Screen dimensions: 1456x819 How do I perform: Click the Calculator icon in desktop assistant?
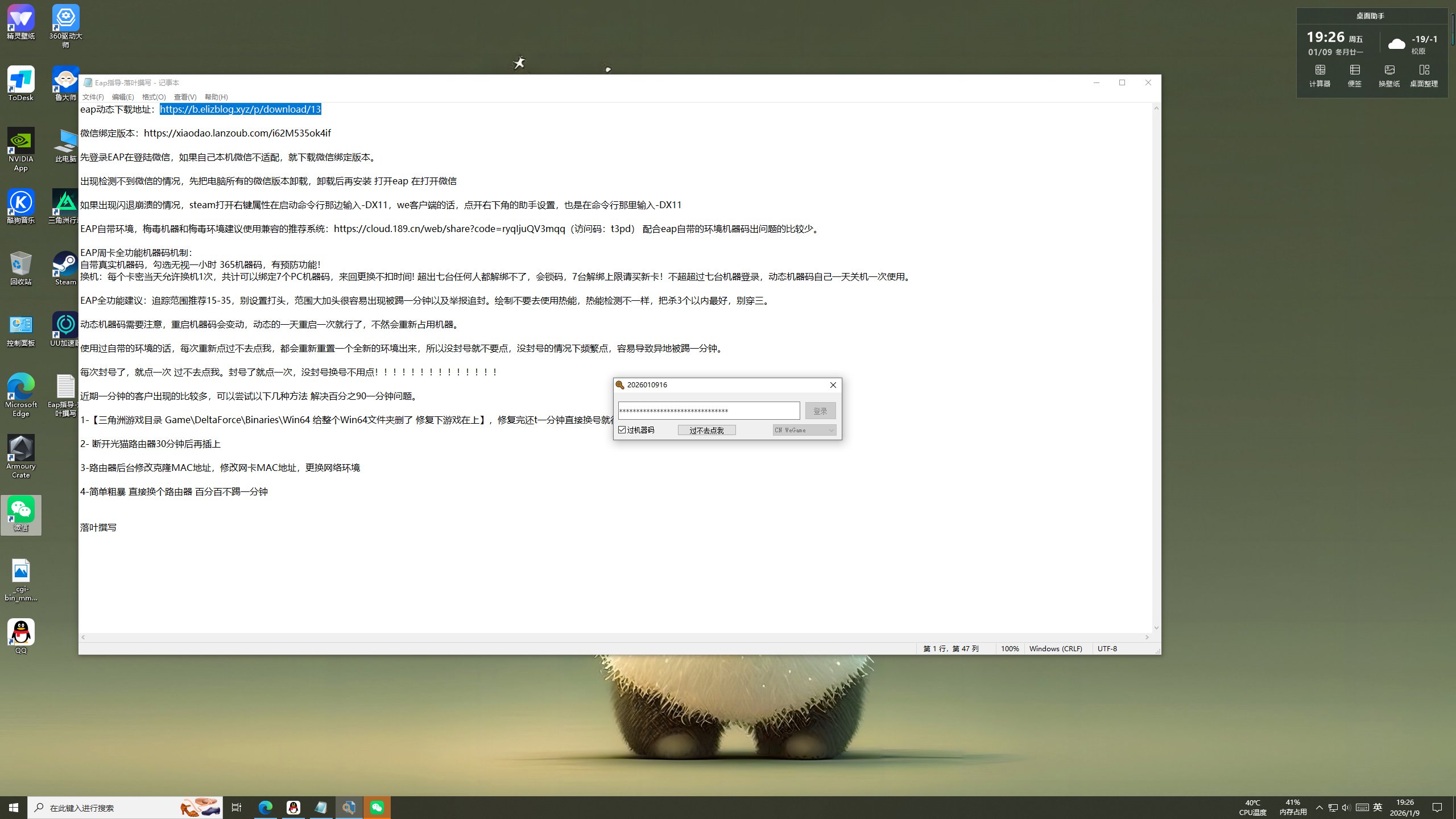[x=1319, y=71]
